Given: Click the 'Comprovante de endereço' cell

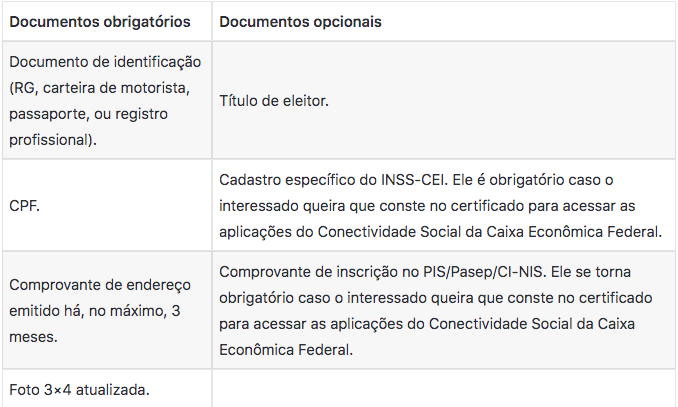Looking at the screenshot, I should (x=107, y=310).
